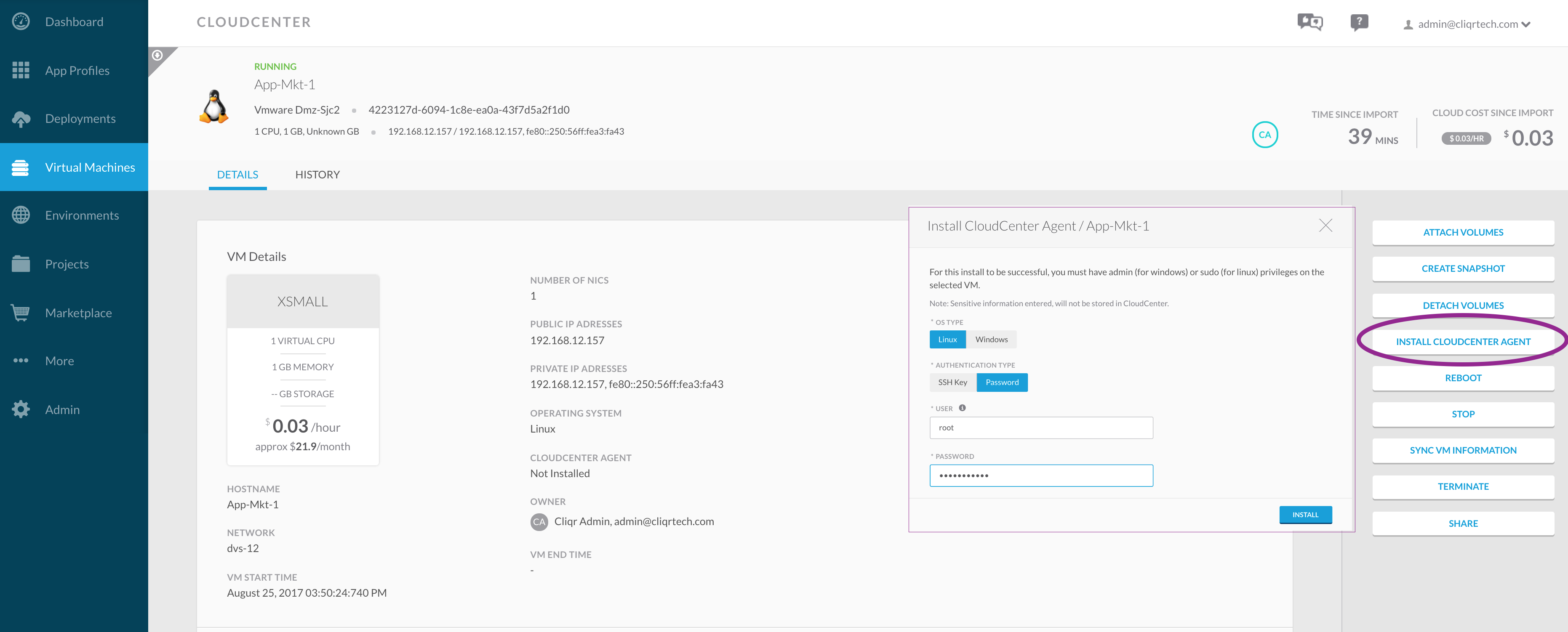Open the Dashboard gauge icon
Viewport: 1568px width, 632px height.
tap(21, 22)
